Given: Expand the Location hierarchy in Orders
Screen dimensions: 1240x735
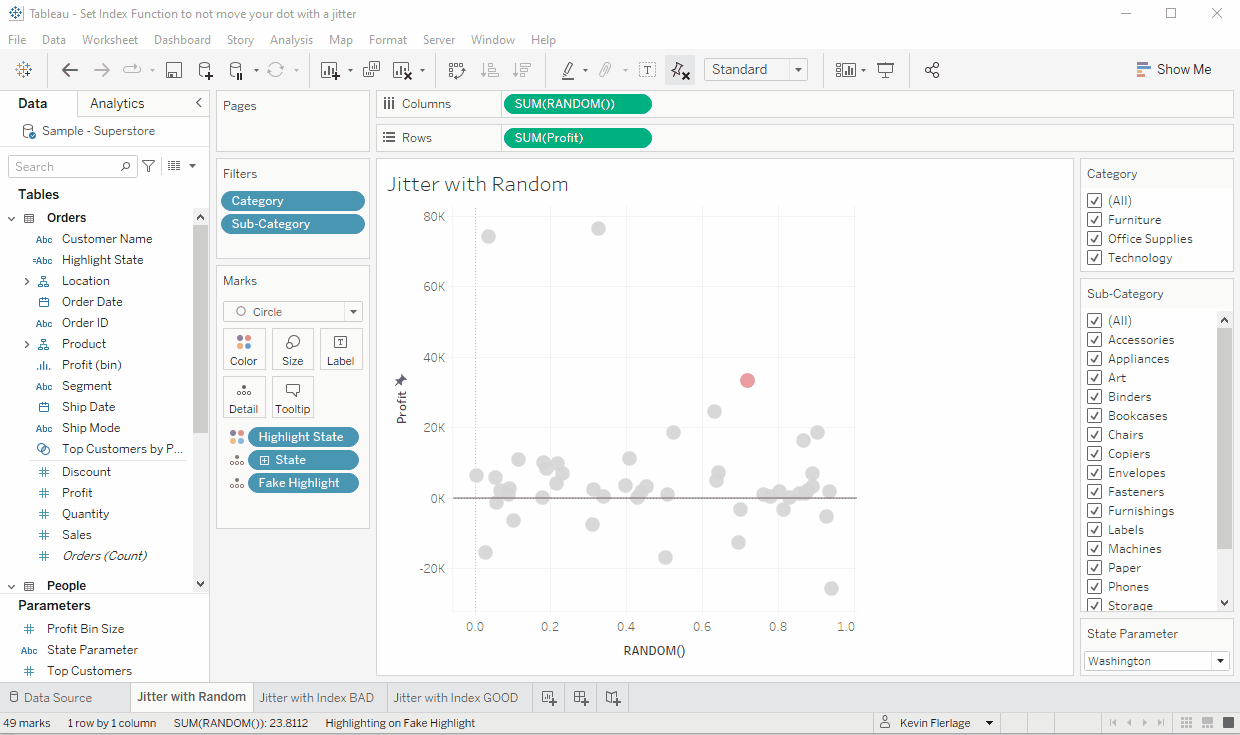Looking at the screenshot, I should tap(27, 281).
